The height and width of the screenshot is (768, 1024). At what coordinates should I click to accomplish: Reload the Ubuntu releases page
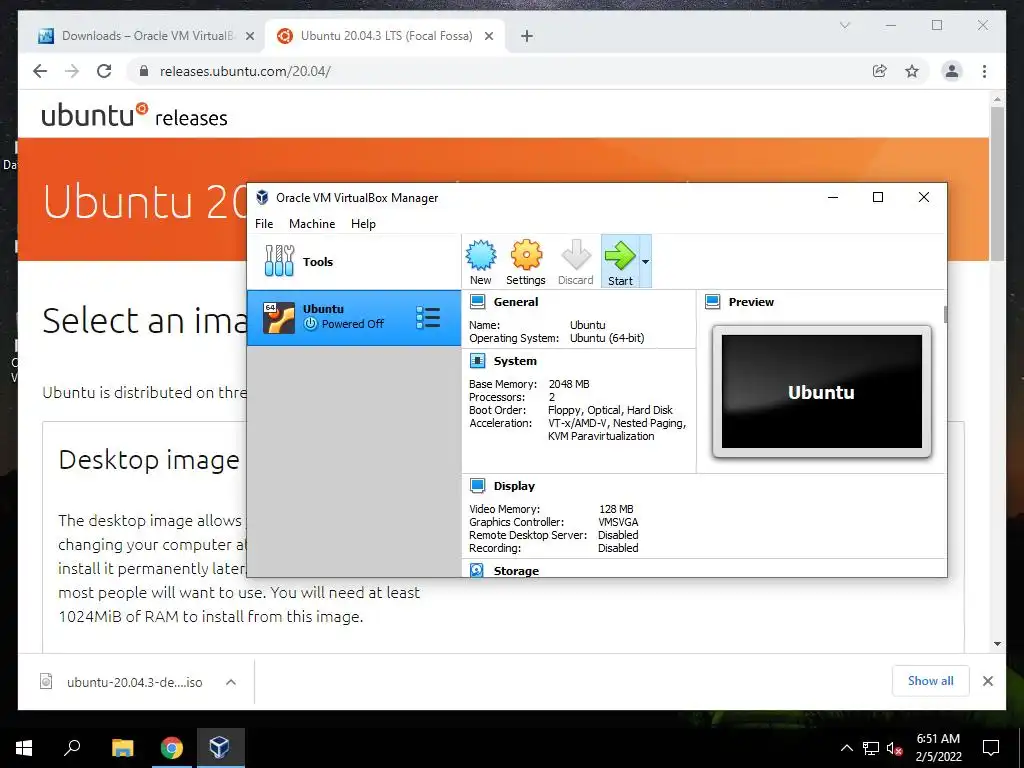(x=104, y=71)
